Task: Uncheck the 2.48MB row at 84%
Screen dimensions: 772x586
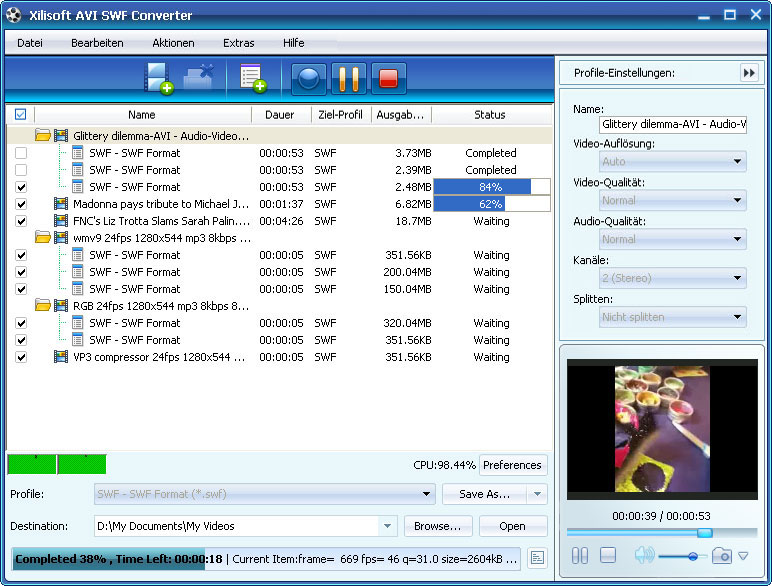Action: (x=21, y=187)
